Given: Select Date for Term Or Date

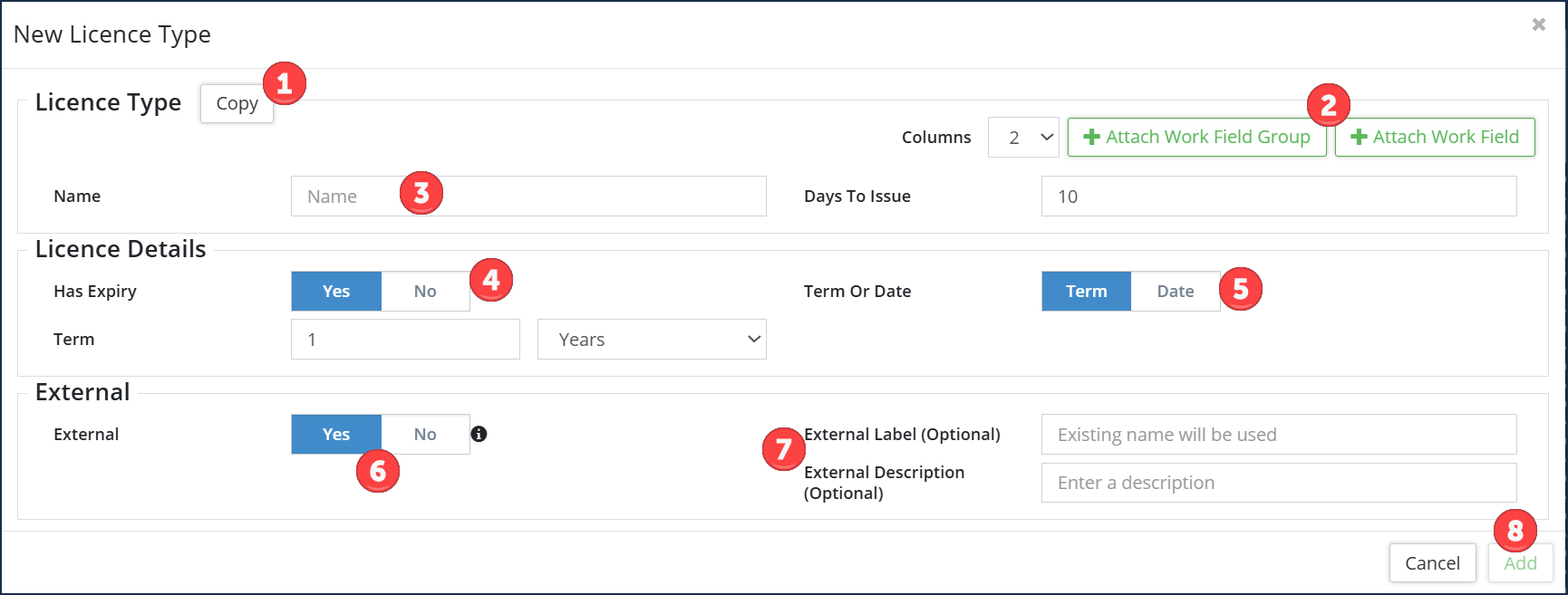Looking at the screenshot, I should pos(1175,291).
